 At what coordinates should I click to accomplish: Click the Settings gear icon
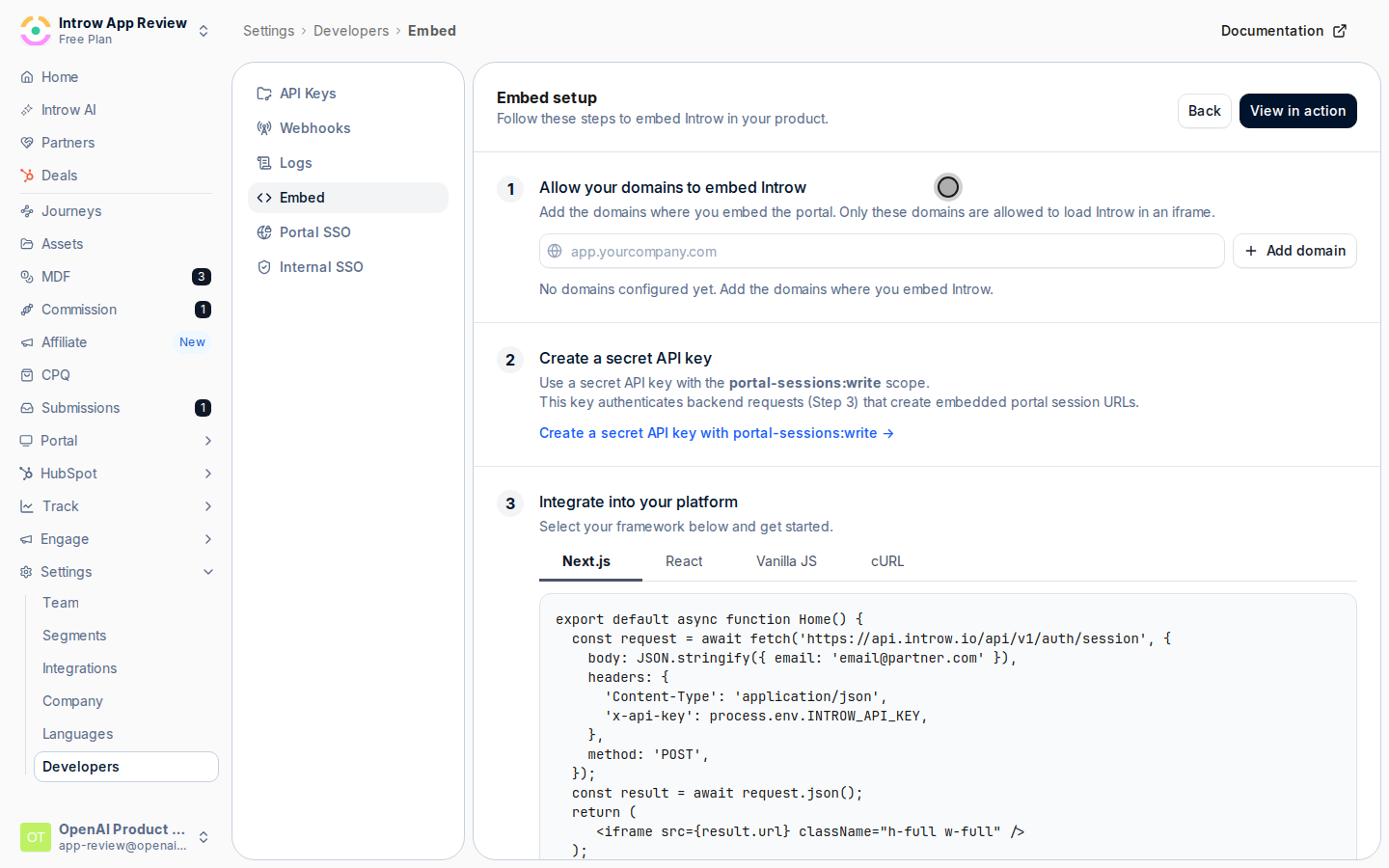26,572
